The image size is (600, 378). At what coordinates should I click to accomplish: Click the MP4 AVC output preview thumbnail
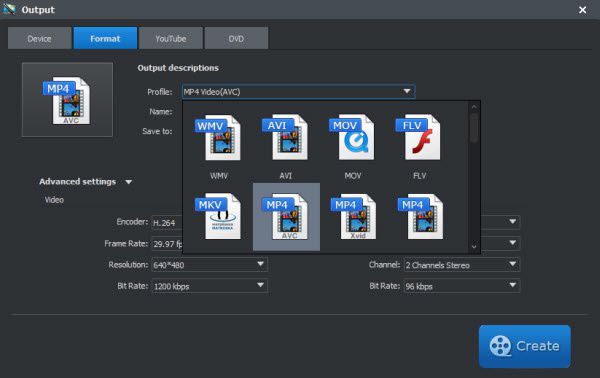click(67, 100)
